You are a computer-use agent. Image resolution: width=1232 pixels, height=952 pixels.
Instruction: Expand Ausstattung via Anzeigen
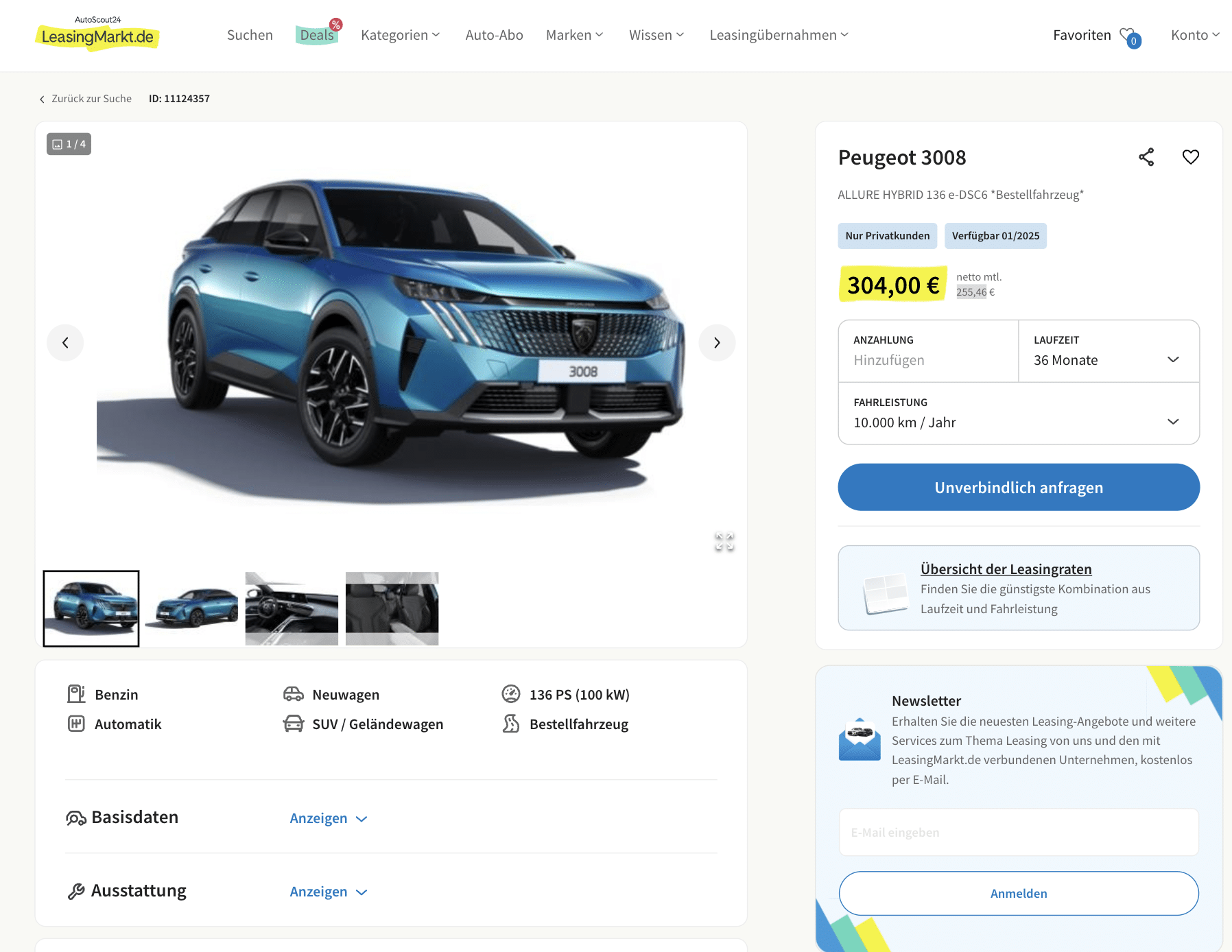(329, 892)
